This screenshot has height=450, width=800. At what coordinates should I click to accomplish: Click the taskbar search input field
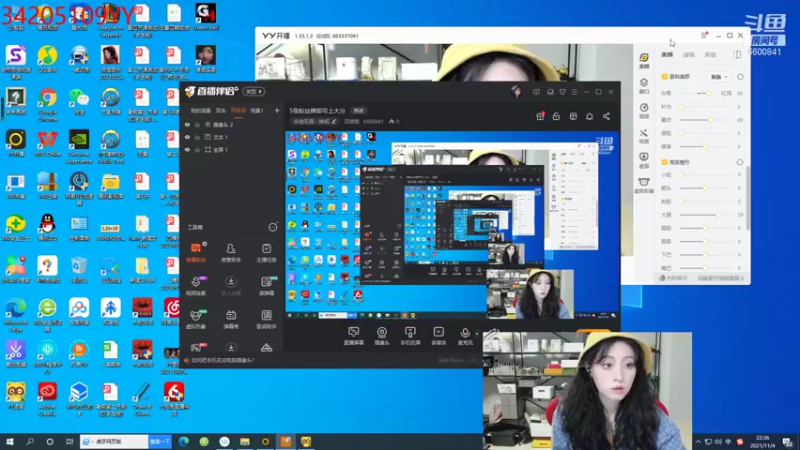(x=114, y=441)
